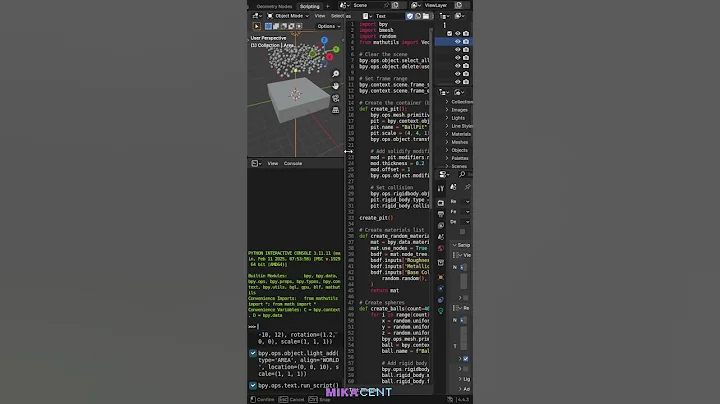Click the Properties editor search icon
The height and width of the screenshot is (404, 720).
[x=462, y=174]
